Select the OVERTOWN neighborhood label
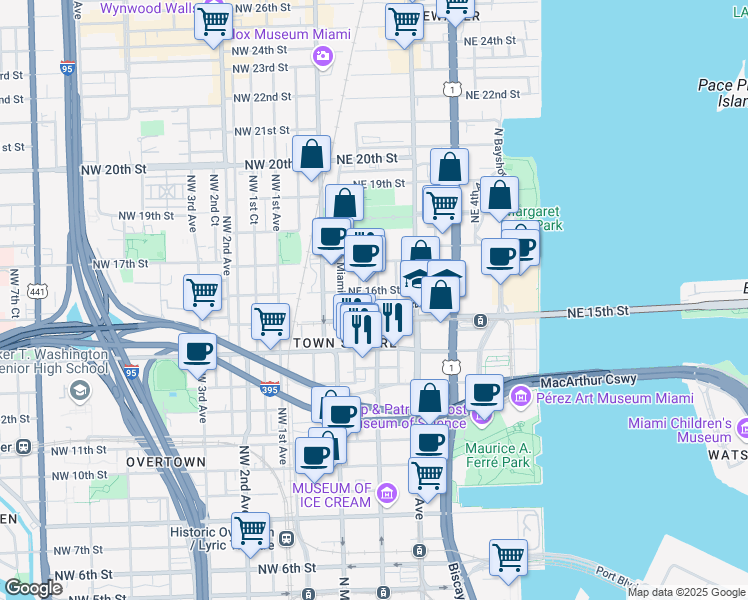The height and width of the screenshot is (600, 748). click(x=166, y=462)
